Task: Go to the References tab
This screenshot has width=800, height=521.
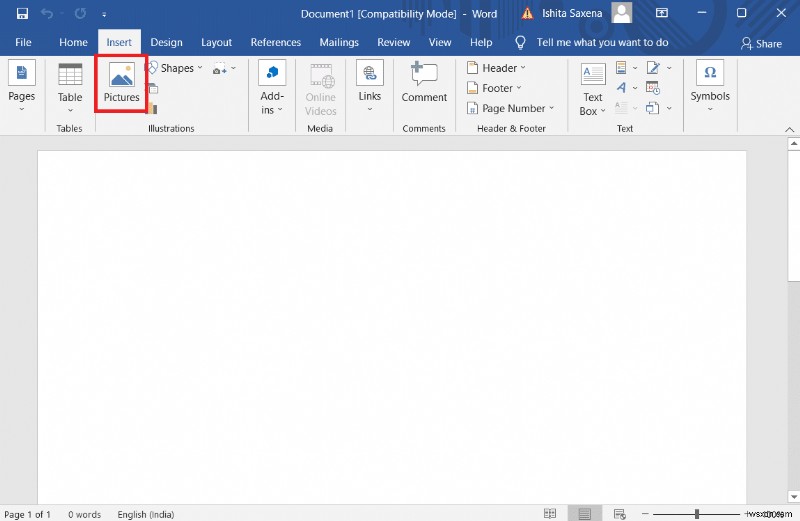Action: 276,42
